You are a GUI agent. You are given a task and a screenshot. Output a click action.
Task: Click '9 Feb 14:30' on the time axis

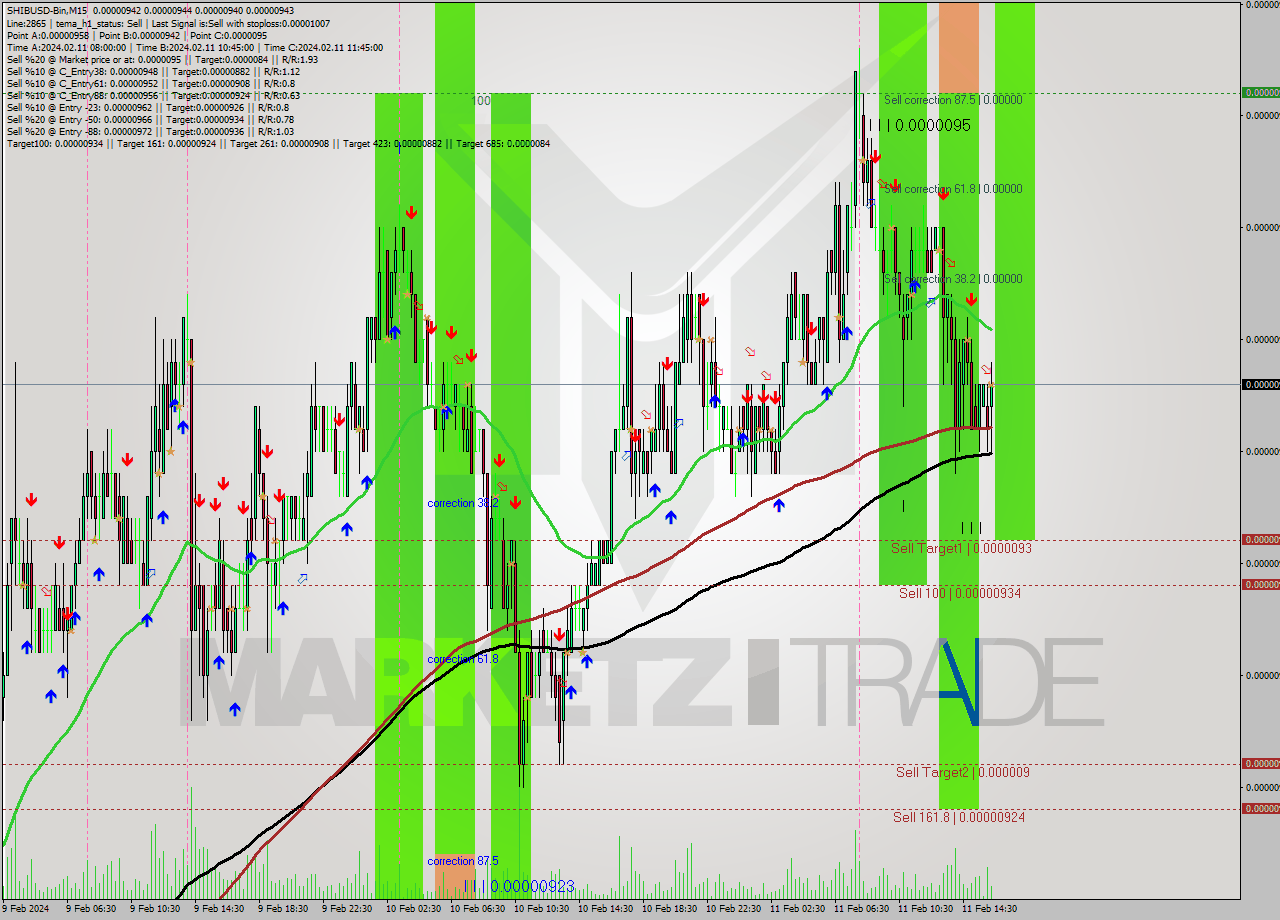point(218,909)
